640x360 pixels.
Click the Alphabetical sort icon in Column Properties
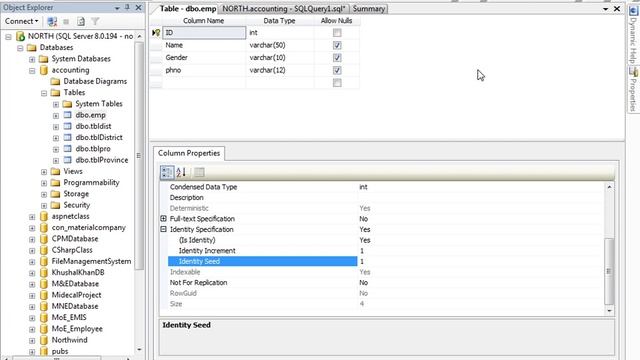(x=181, y=172)
